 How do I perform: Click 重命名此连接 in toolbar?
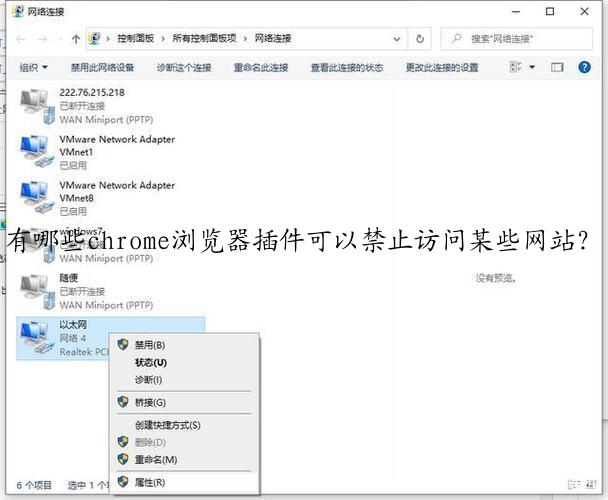pyautogui.click(x=261, y=67)
